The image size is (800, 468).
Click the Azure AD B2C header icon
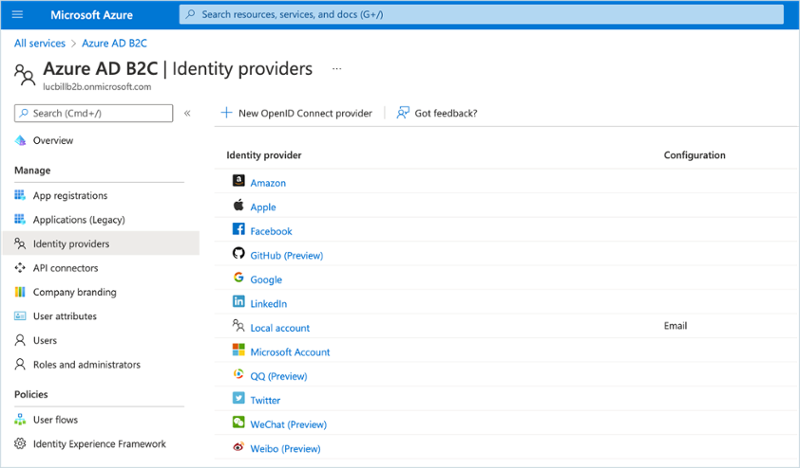(x=24, y=75)
